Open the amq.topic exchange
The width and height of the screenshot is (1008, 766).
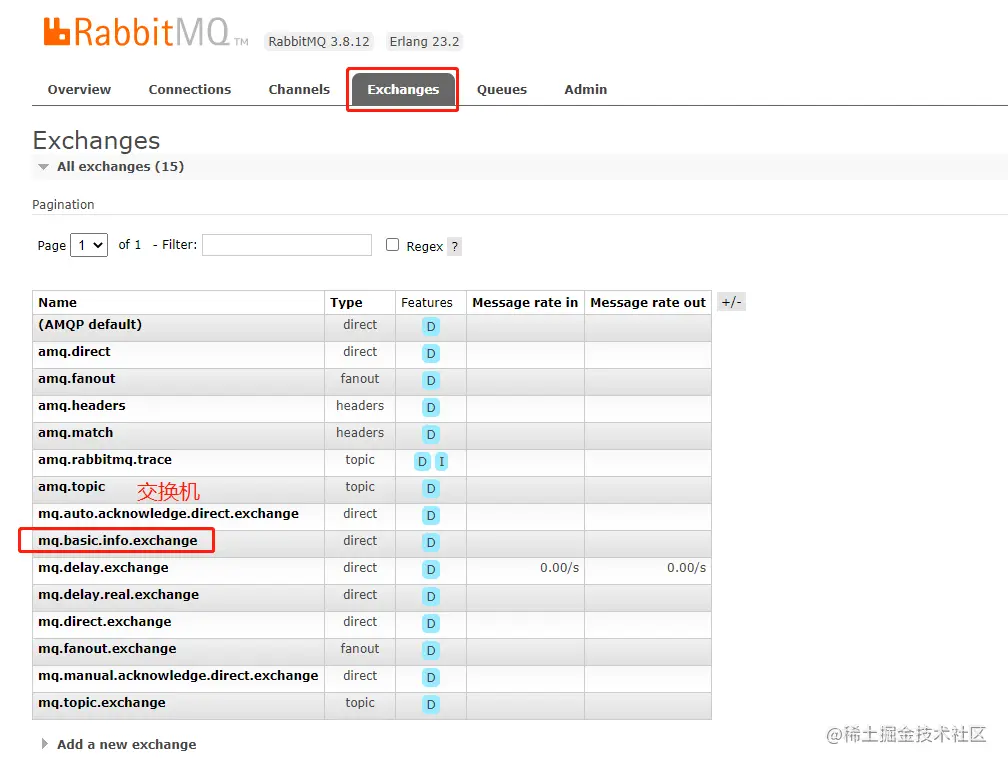(71, 486)
